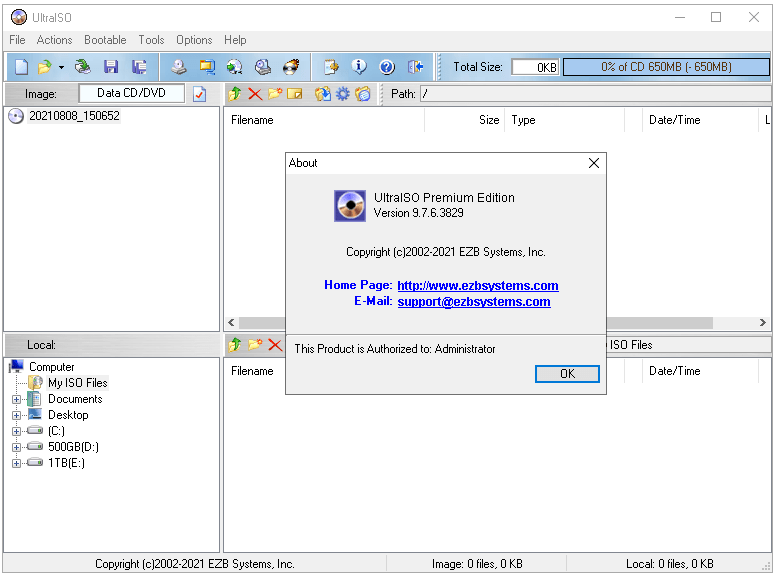Screen dimensions: 774x574
Task: Open the Help menu
Action: click(x=235, y=40)
